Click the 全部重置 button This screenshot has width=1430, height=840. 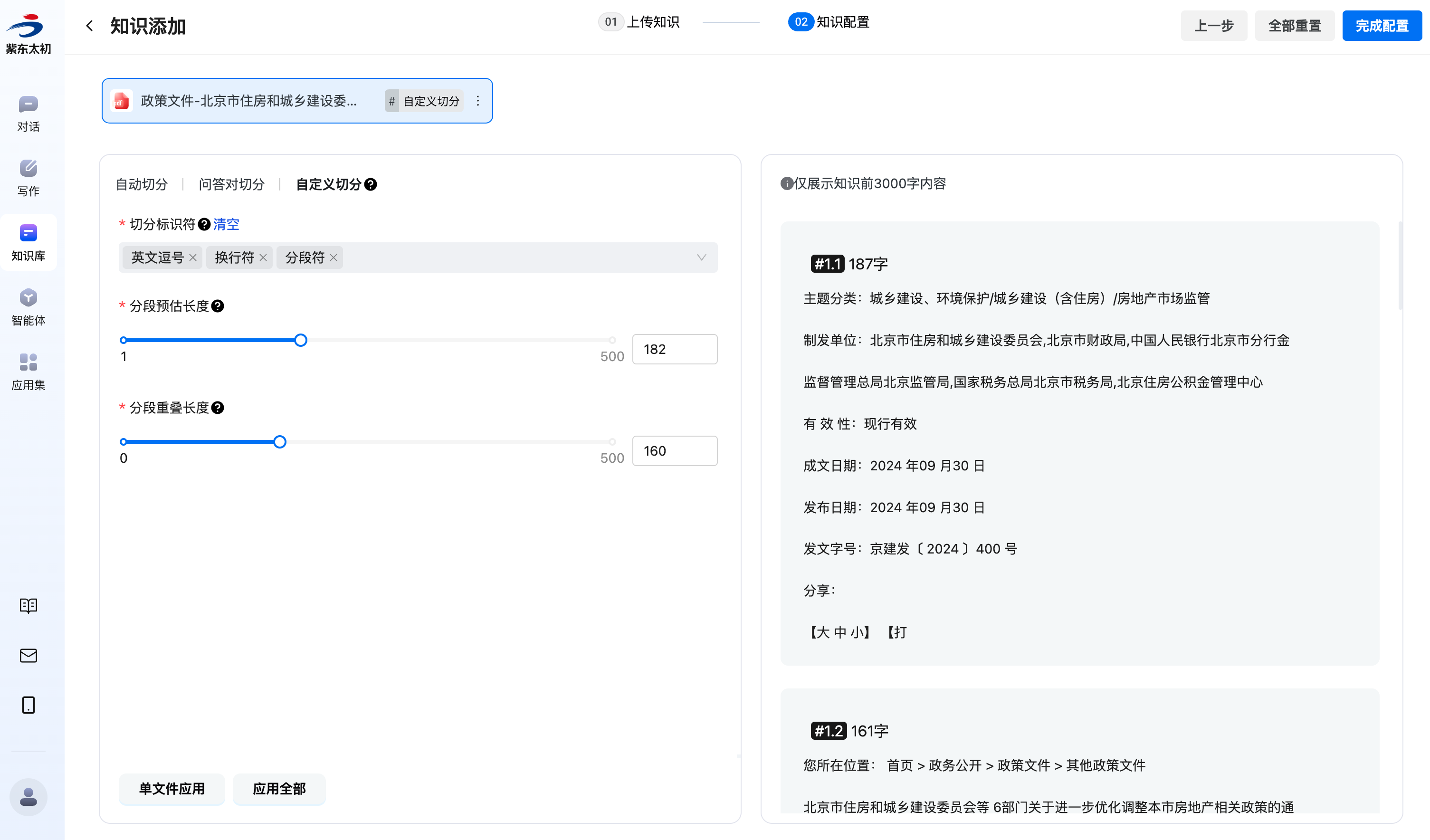point(1295,26)
